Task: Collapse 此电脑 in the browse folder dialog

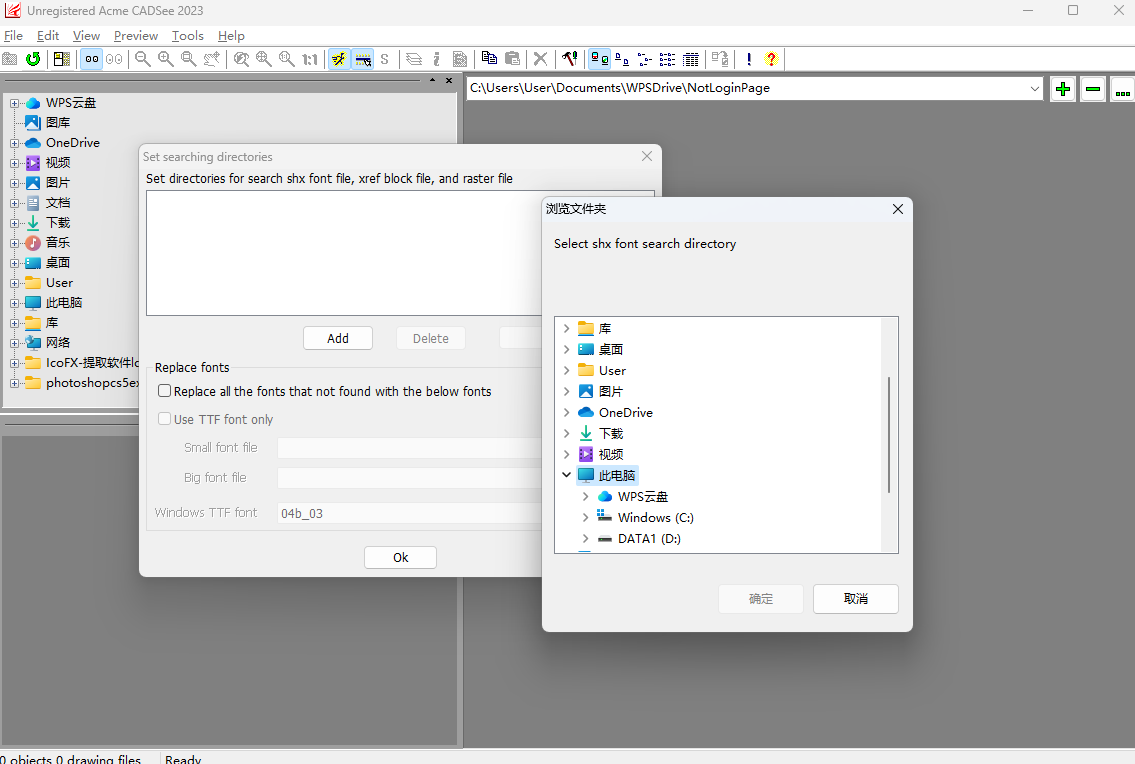Action: [x=566, y=475]
